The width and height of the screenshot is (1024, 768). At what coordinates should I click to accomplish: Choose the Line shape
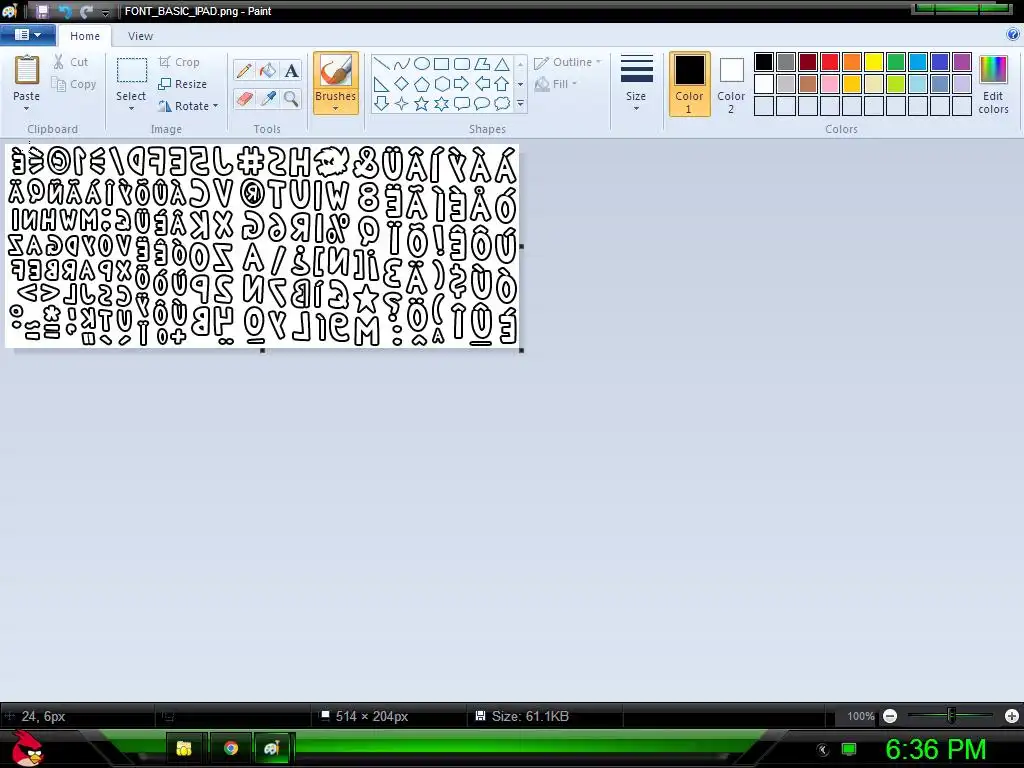point(381,63)
